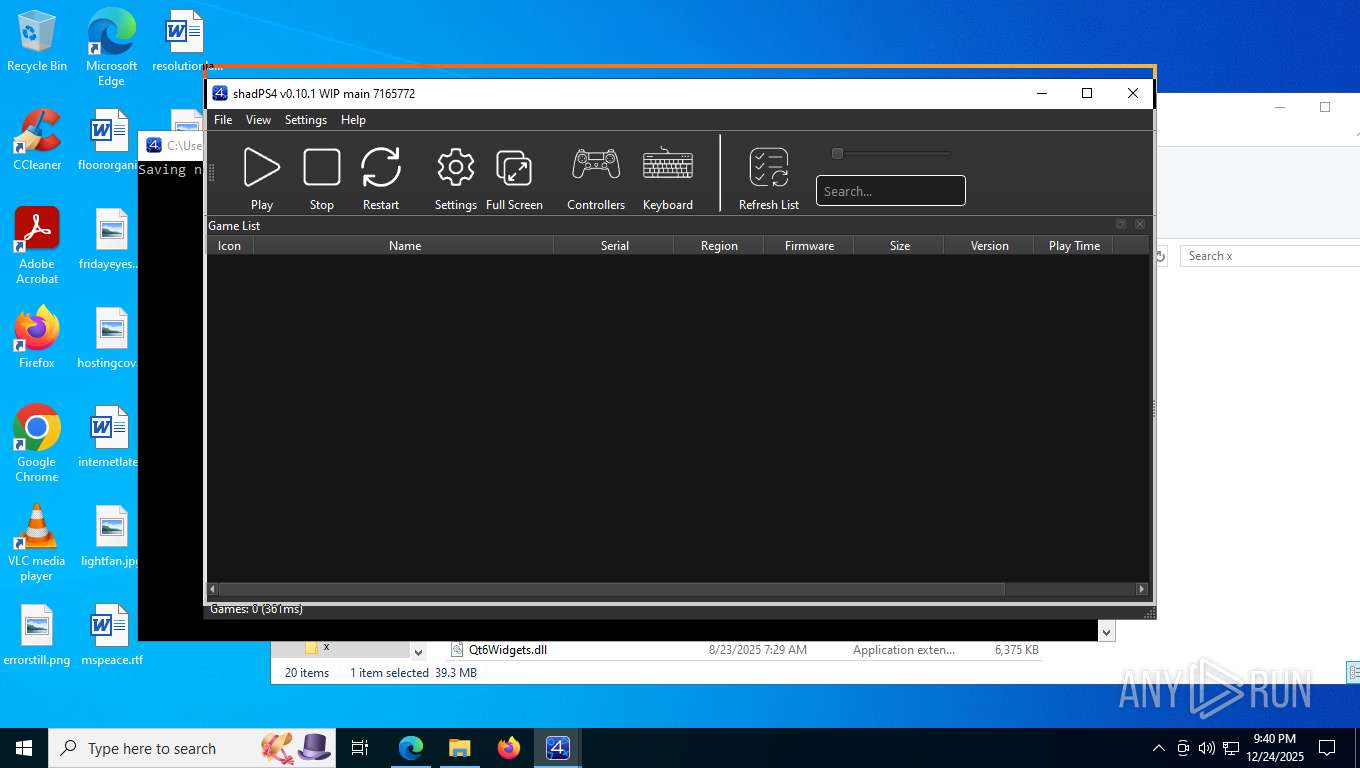
Task: Sort game list by Serial column
Action: 614,246
